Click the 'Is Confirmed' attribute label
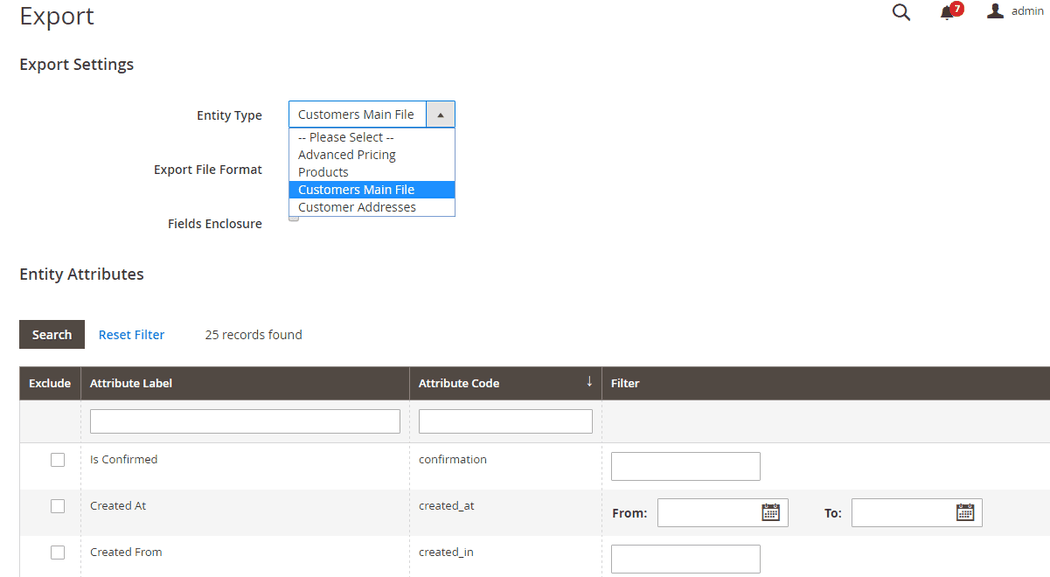The image size is (1050, 577). pos(124,459)
